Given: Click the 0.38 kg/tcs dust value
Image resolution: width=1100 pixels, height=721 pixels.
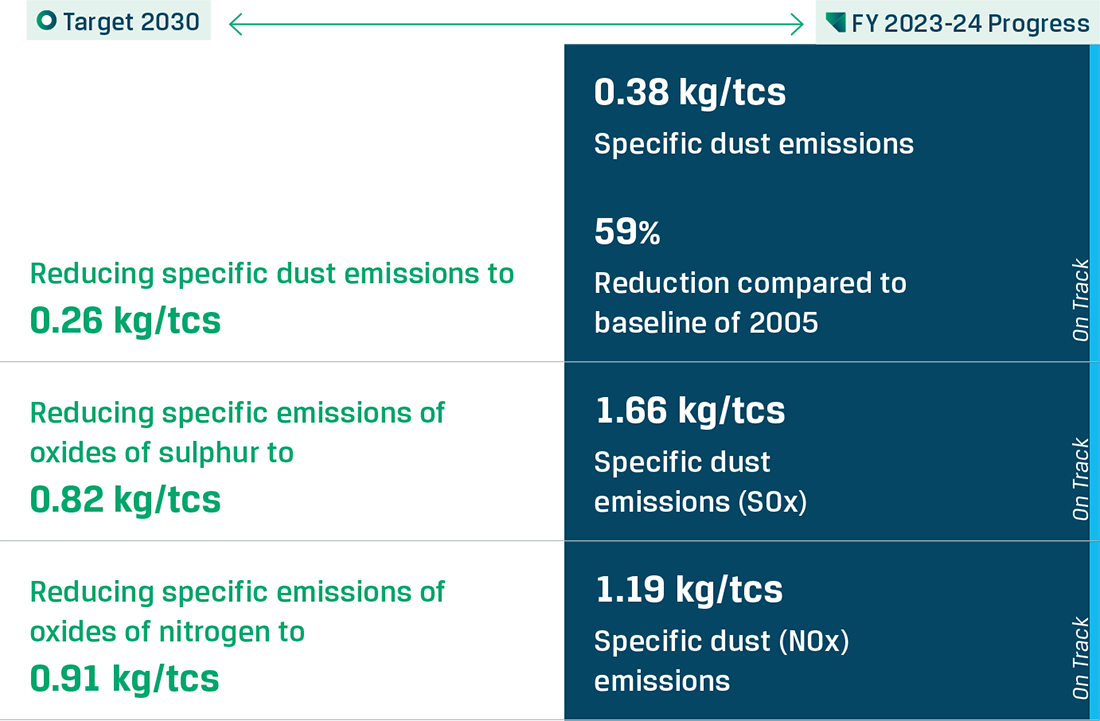Looking at the screenshot, I should pos(689,92).
